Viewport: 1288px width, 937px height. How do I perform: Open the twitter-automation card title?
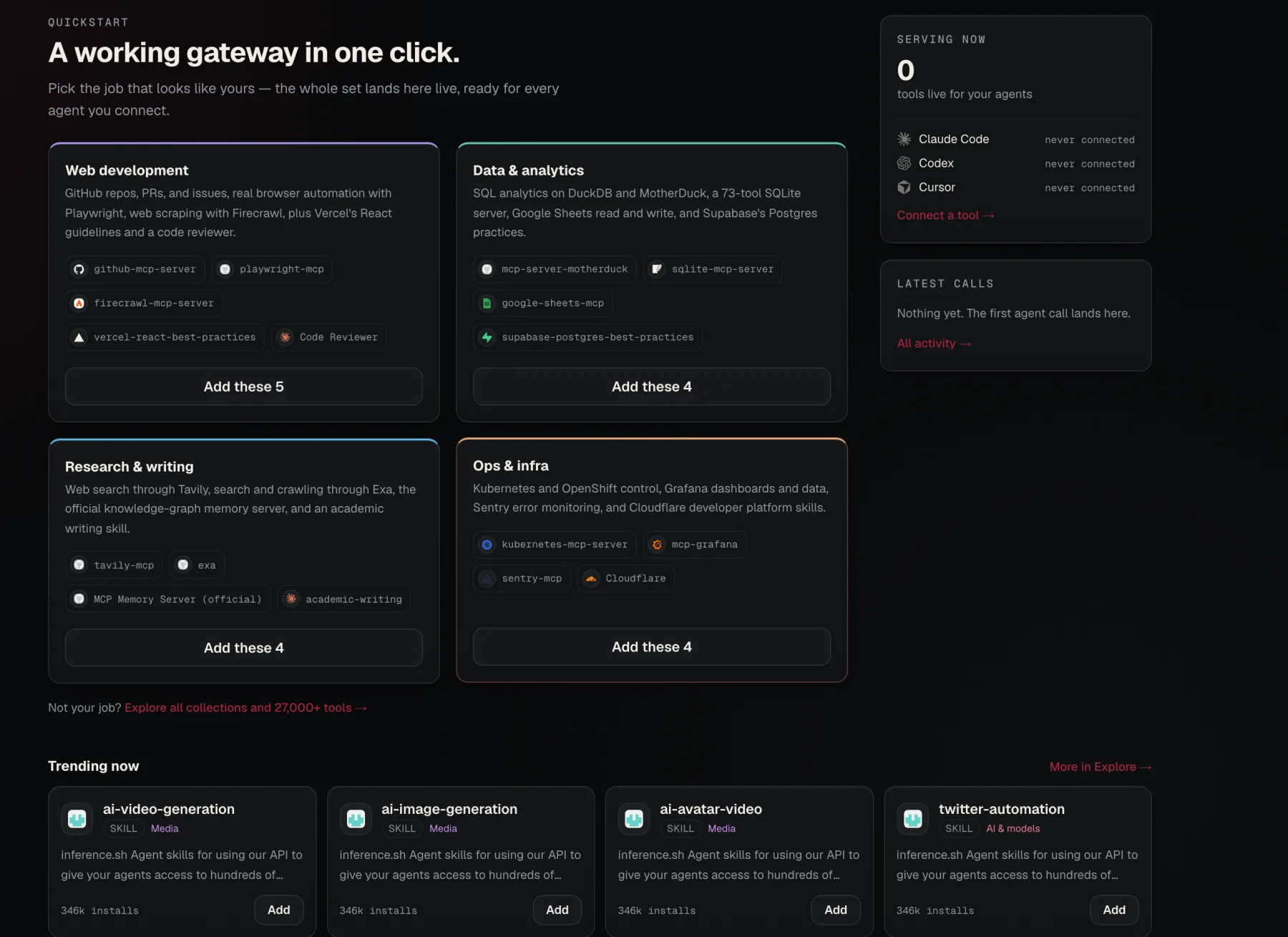point(1002,809)
